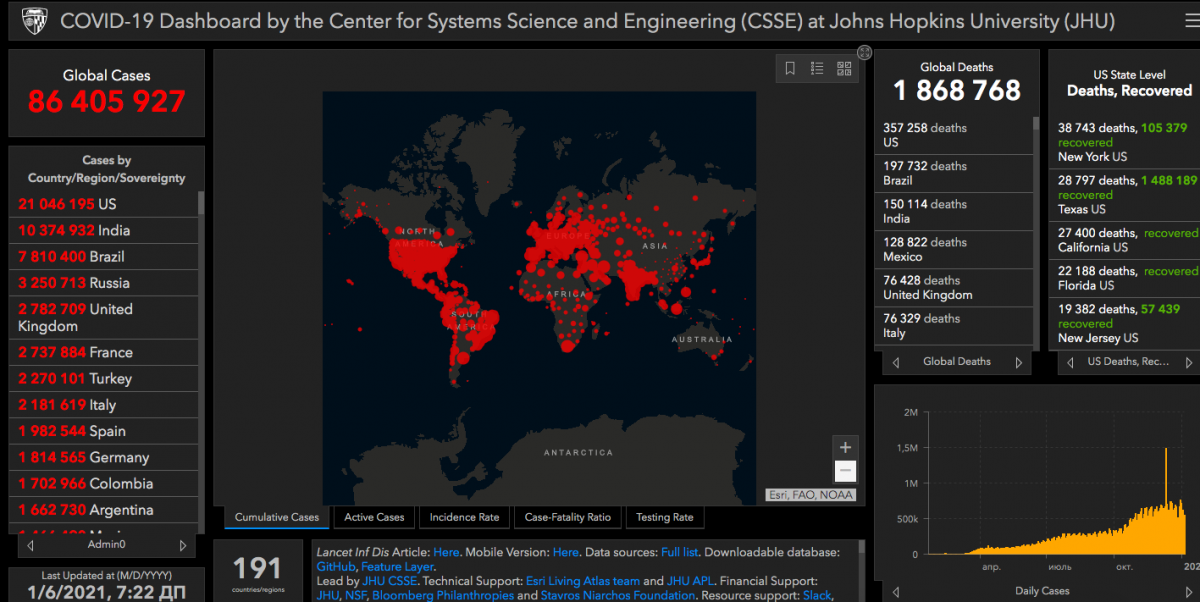Viewport: 1200px width, 602px height.
Task: Open the basemap gallery grid icon
Action: (844, 68)
